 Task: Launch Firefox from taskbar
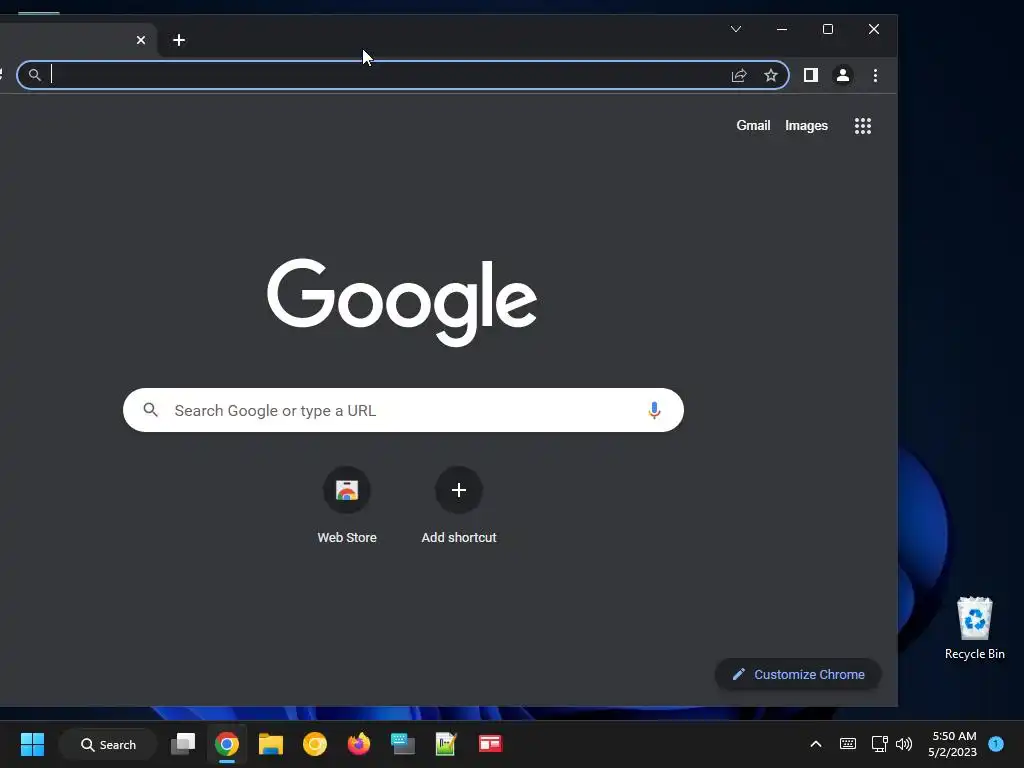(359, 743)
